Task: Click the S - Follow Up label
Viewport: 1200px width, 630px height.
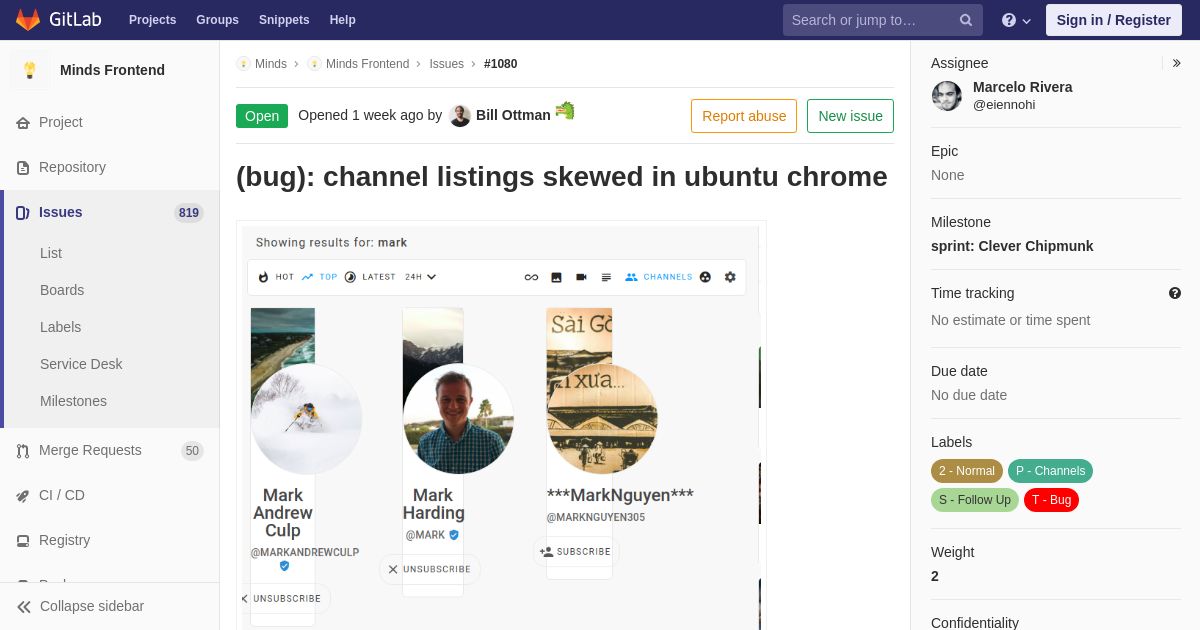Action: 975,500
